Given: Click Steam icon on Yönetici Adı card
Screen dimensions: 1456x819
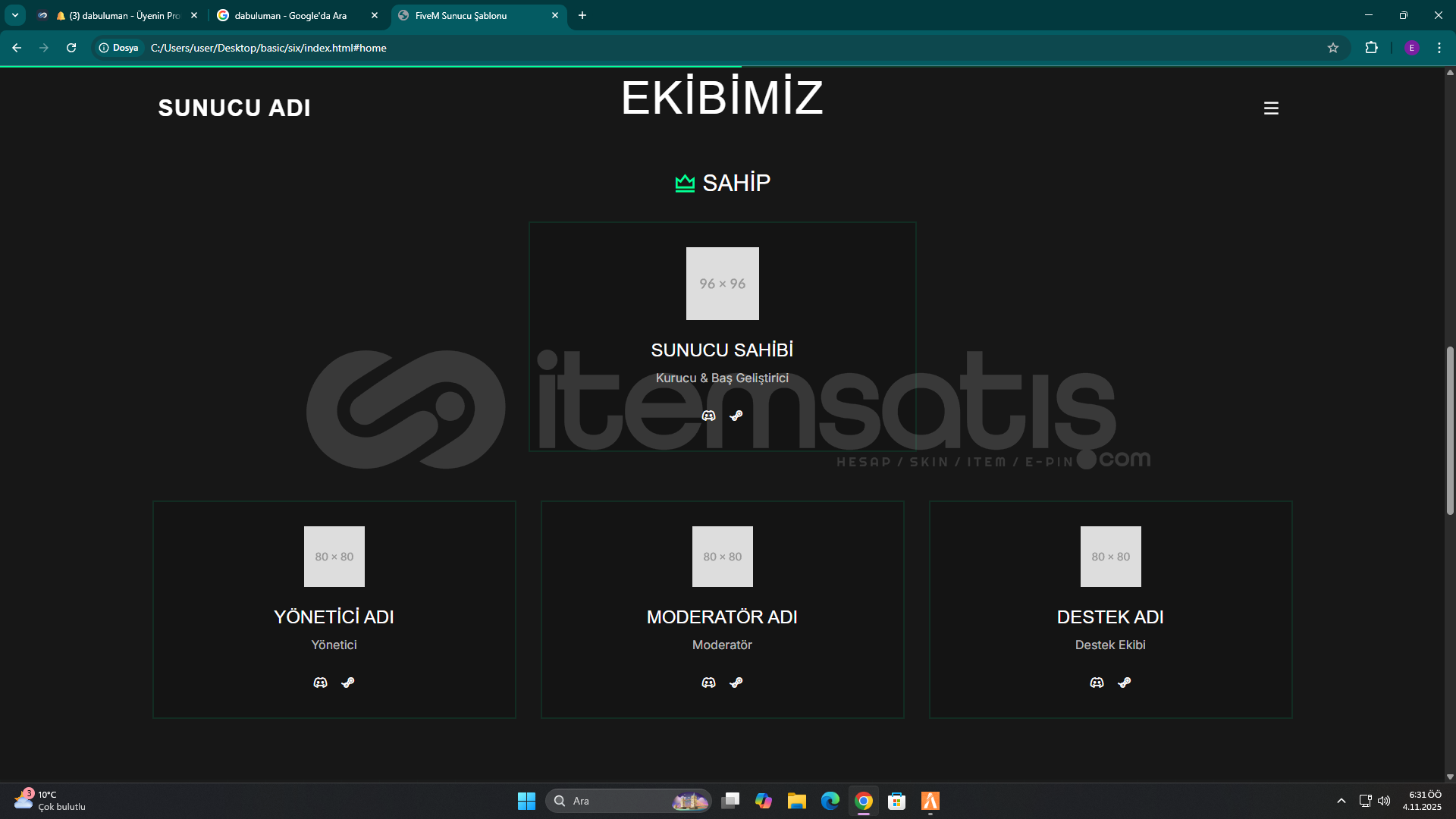Looking at the screenshot, I should coord(347,682).
